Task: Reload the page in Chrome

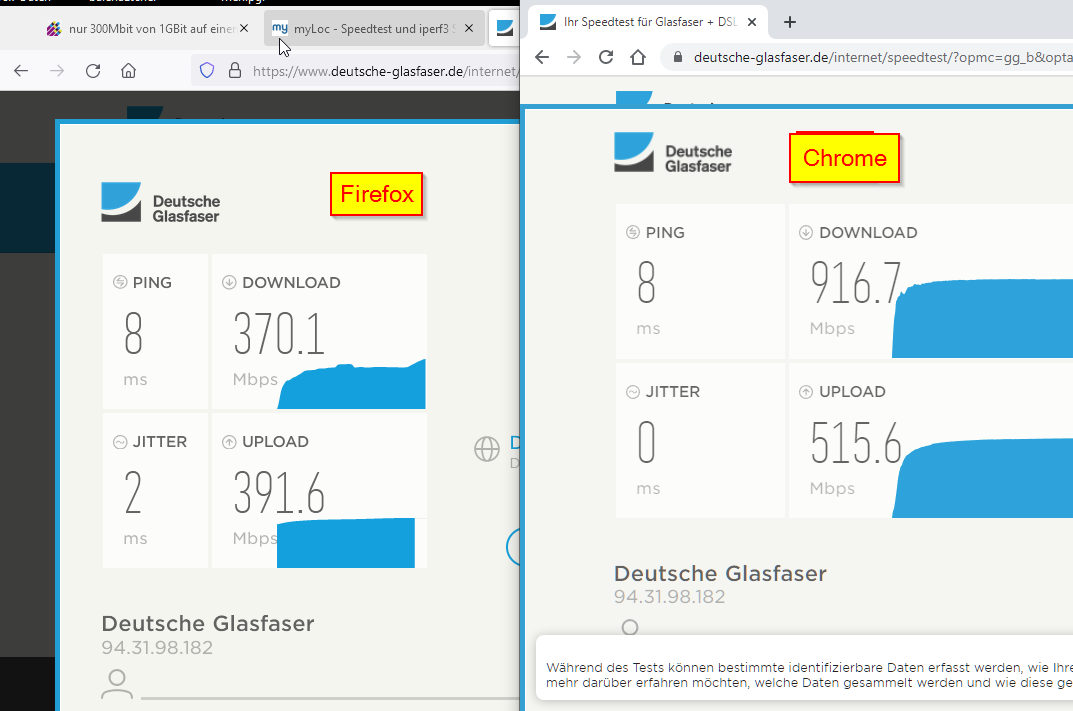Action: (x=606, y=57)
